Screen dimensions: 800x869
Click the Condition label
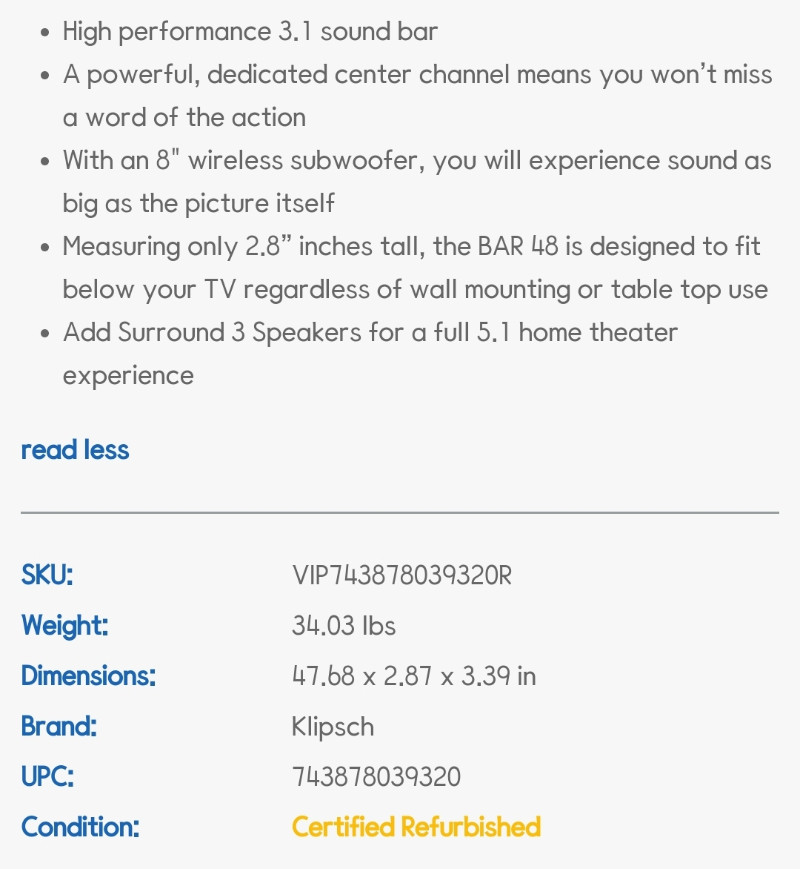(x=80, y=827)
